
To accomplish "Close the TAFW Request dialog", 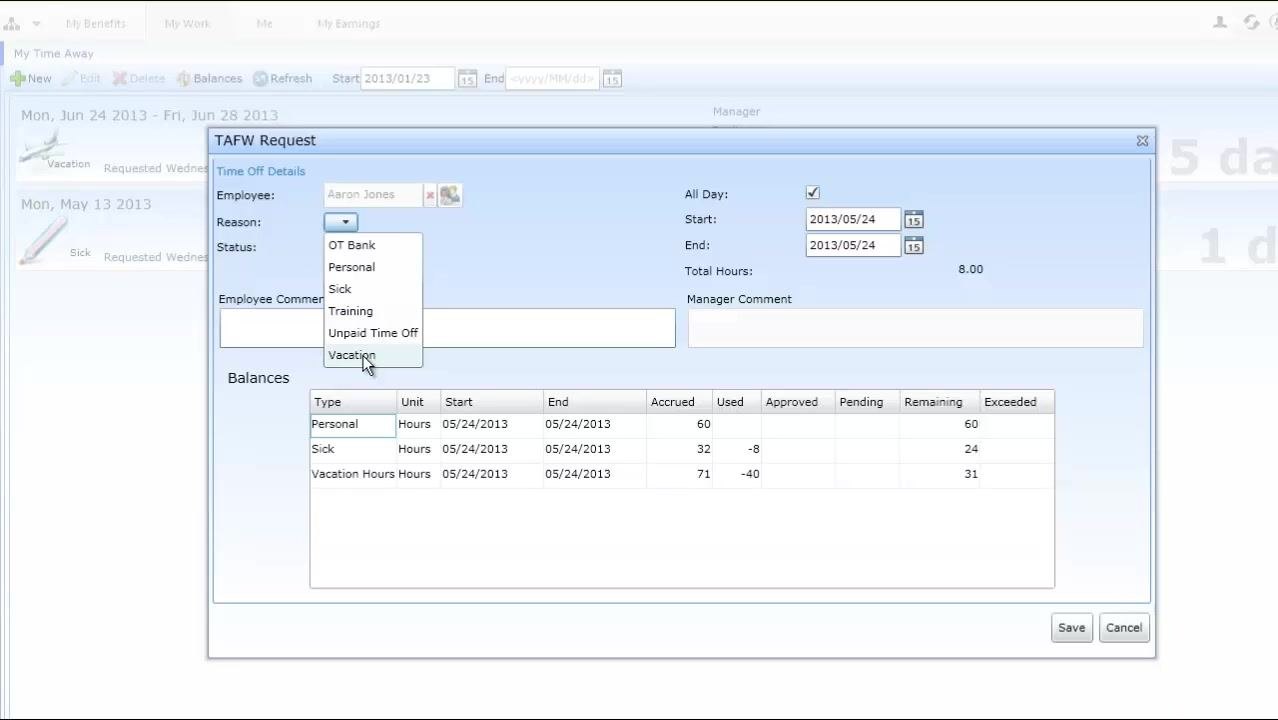I will point(1142,141).
